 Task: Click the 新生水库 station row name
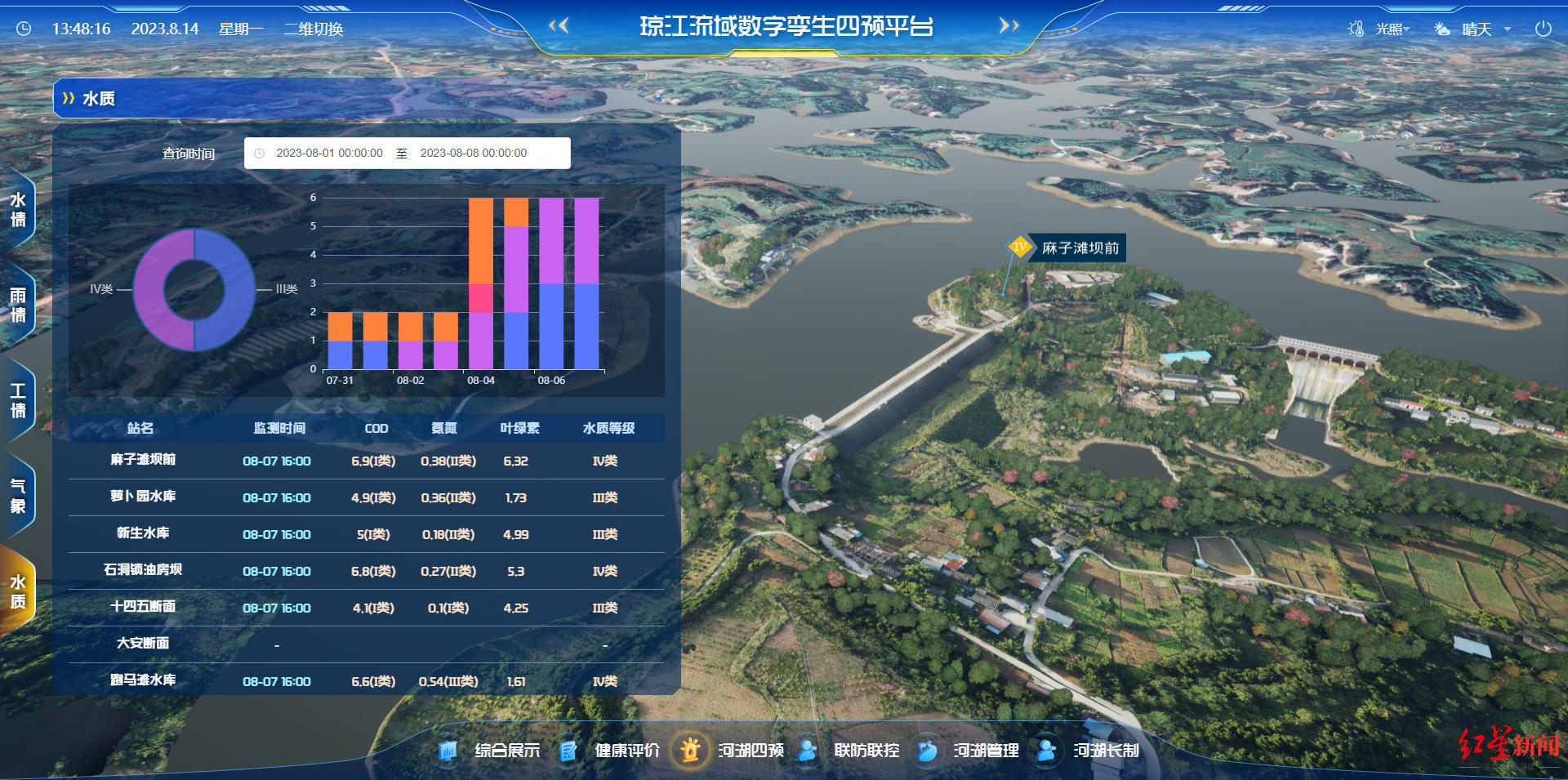point(143,533)
